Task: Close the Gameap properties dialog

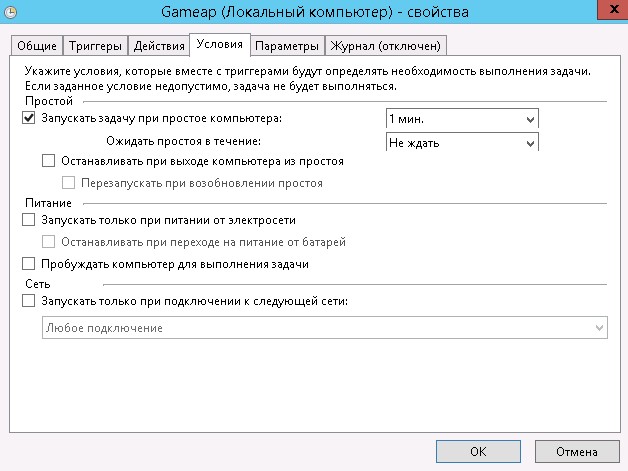Action: [x=603, y=13]
